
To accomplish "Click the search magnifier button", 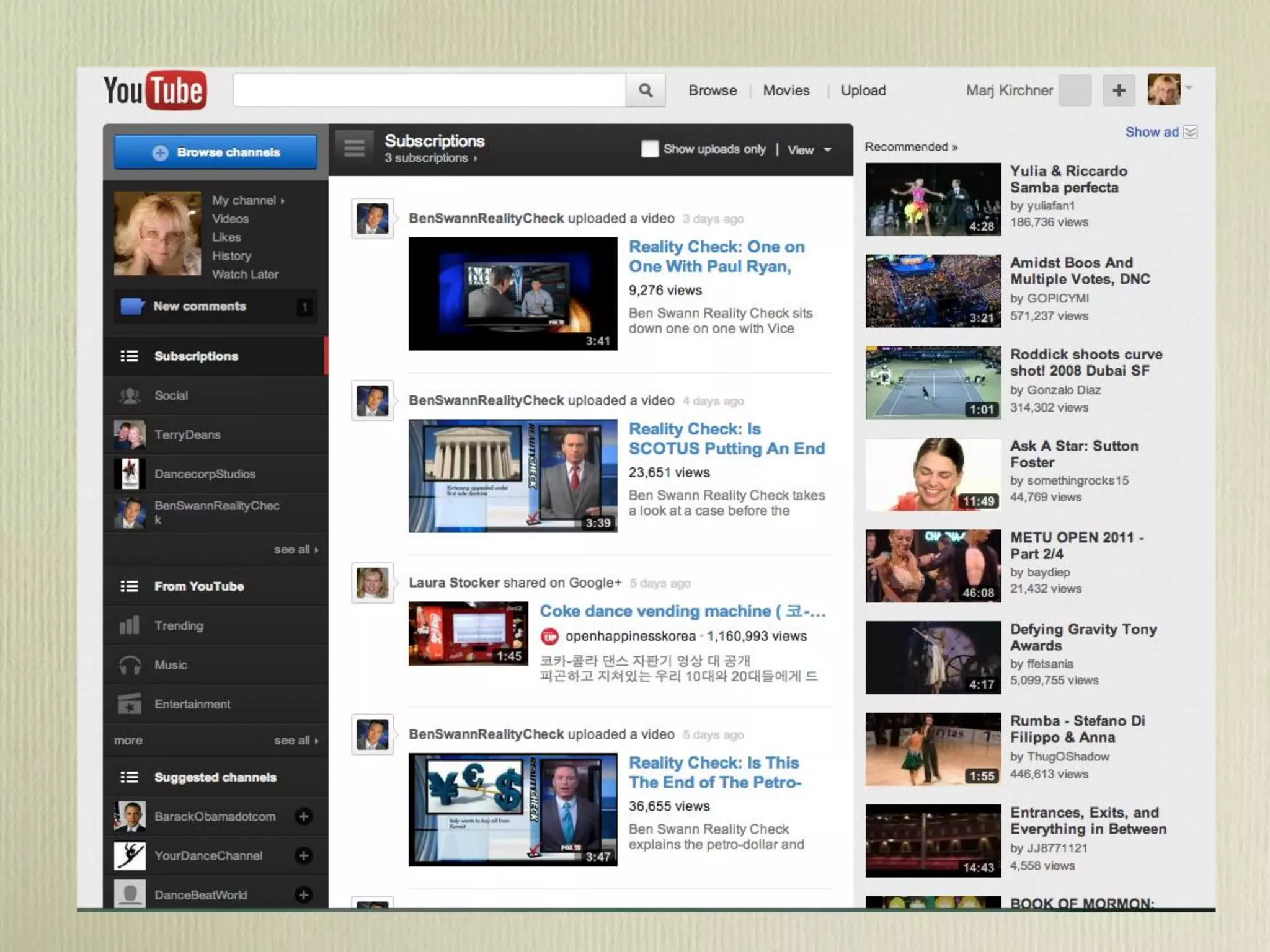I will coord(645,90).
